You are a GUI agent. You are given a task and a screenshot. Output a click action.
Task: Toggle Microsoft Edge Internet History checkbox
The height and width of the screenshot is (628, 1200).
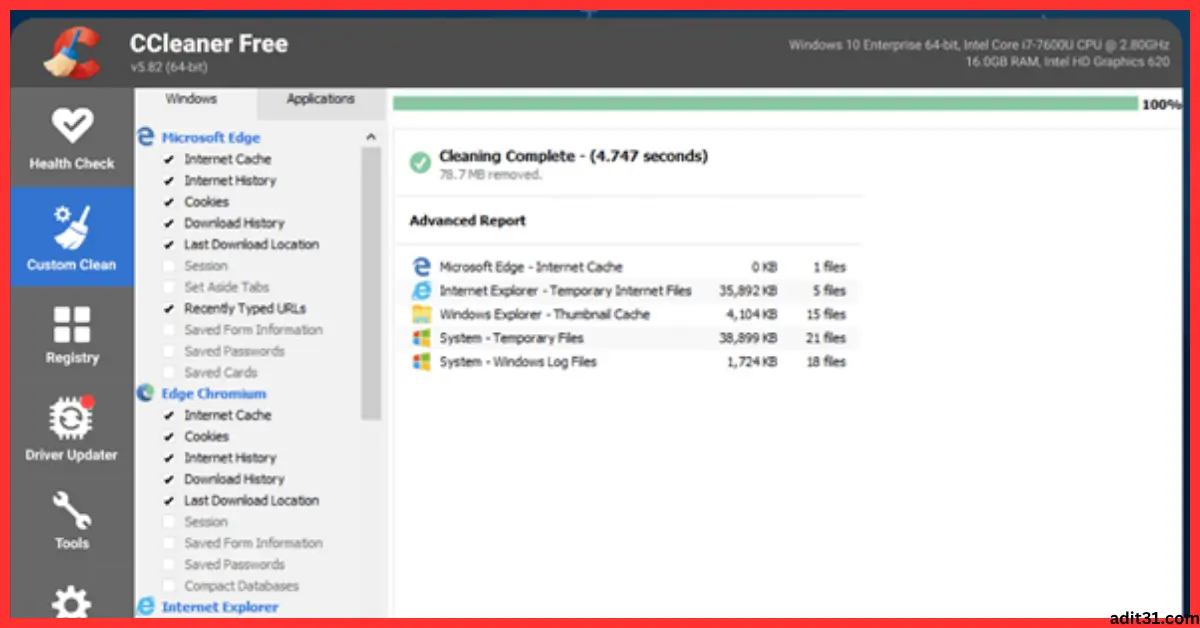168,181
